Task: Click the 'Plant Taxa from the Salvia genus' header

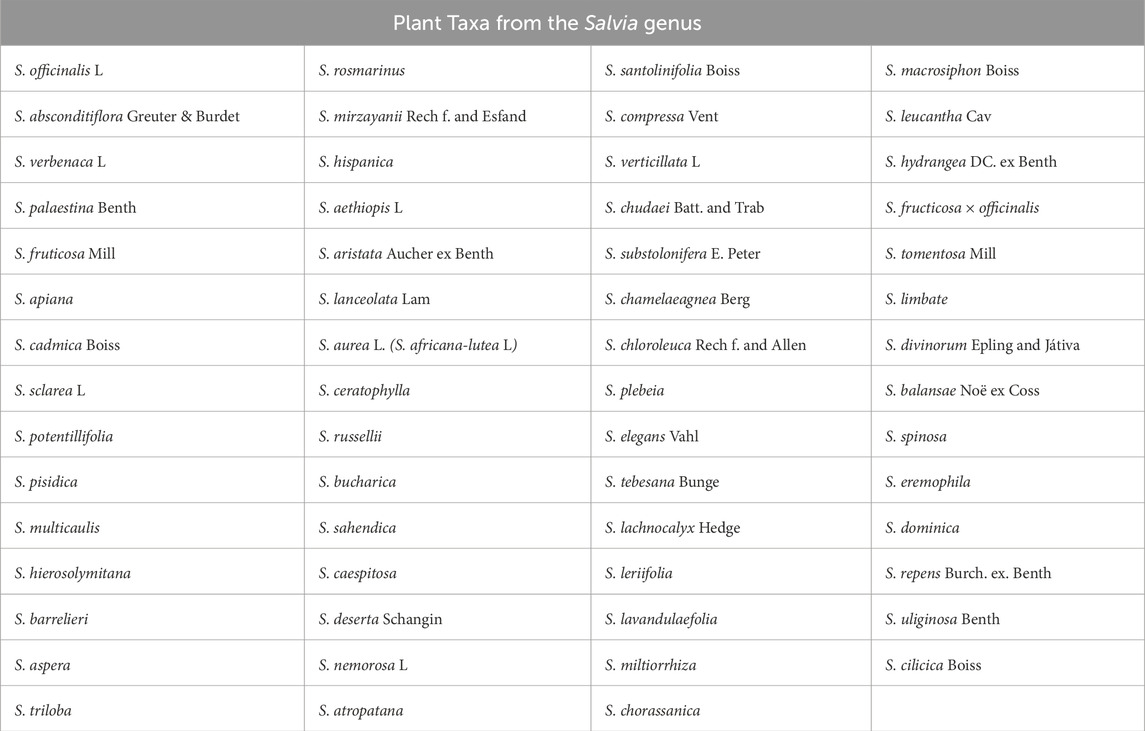Action: [x=572, y=23]
